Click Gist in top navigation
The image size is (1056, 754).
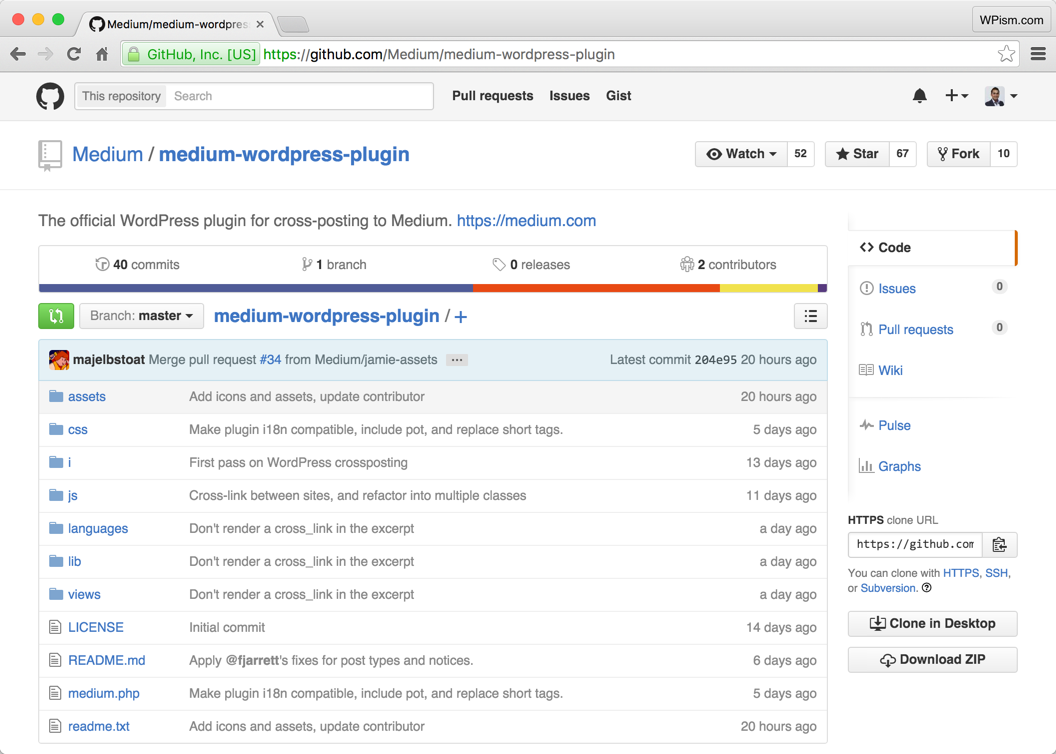pyautogui.click(x=618, y=96)
